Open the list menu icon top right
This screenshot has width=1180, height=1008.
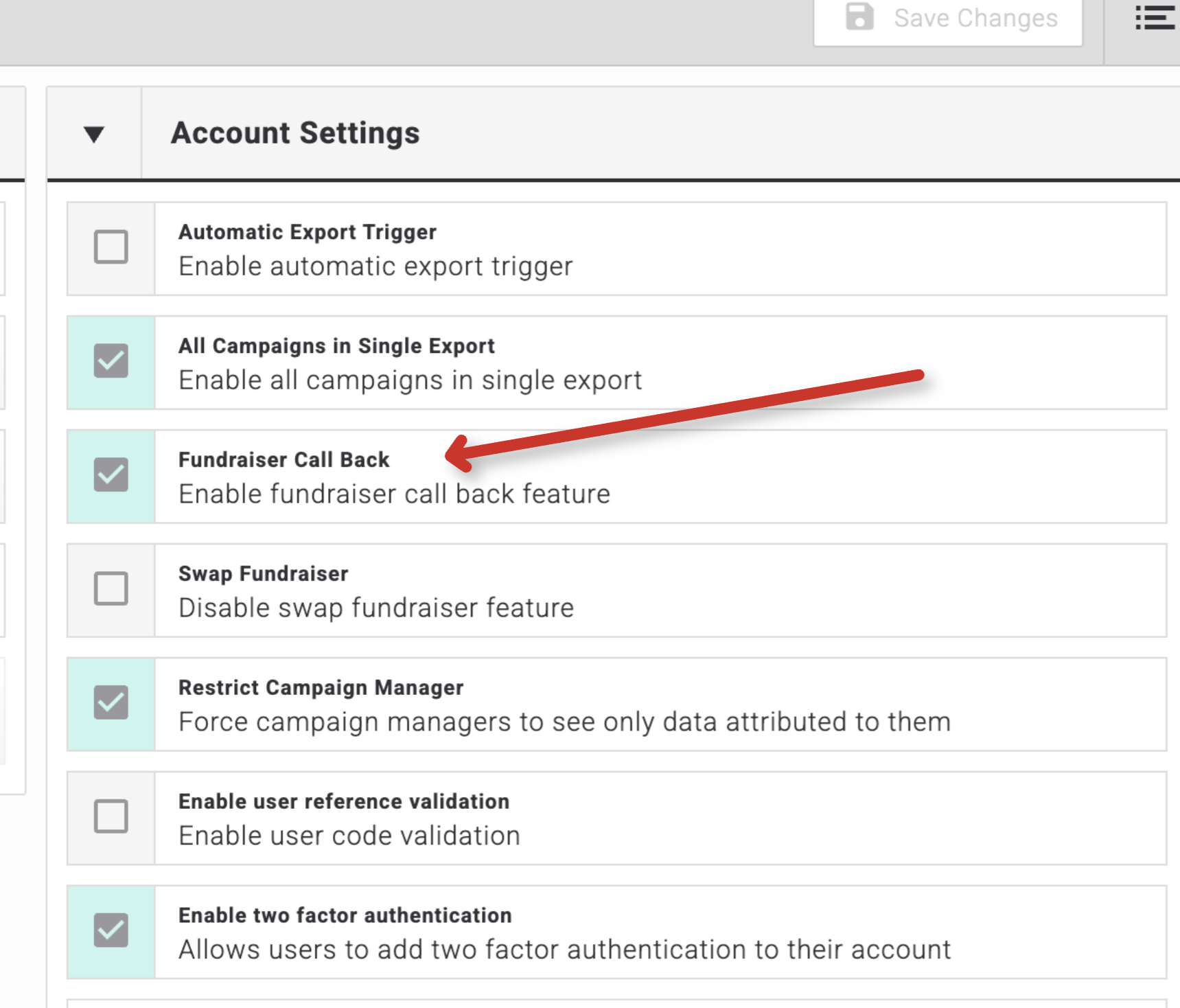[x=1156, y=19]
